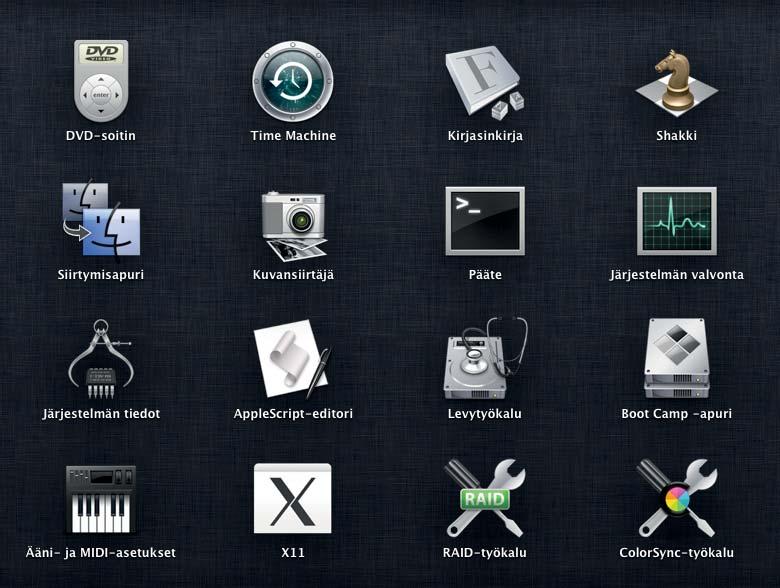
Task: Open the Kirjasinkirja font book icon
Action: (485, 83)
